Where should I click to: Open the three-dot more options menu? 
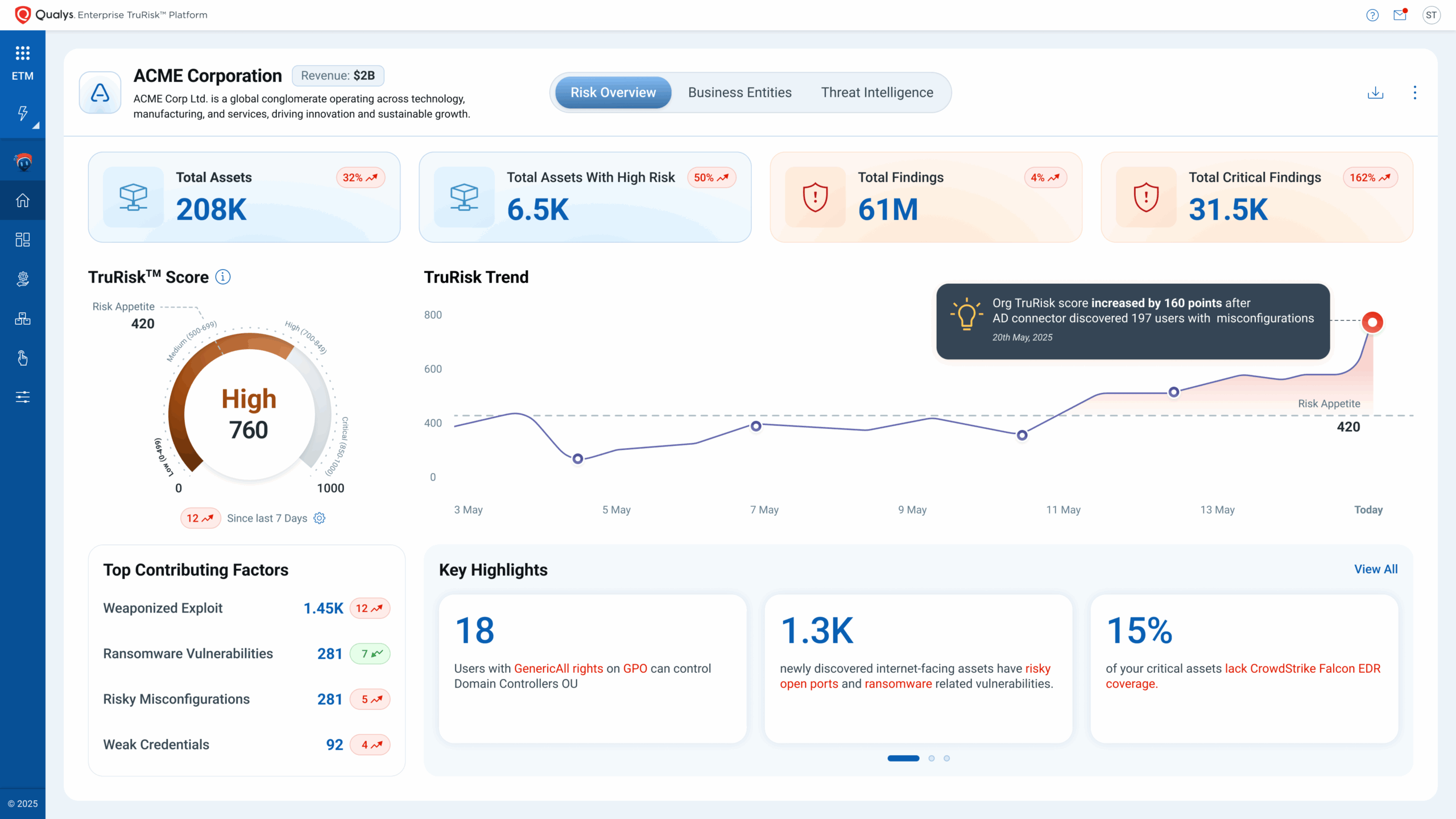(1415, 93)
